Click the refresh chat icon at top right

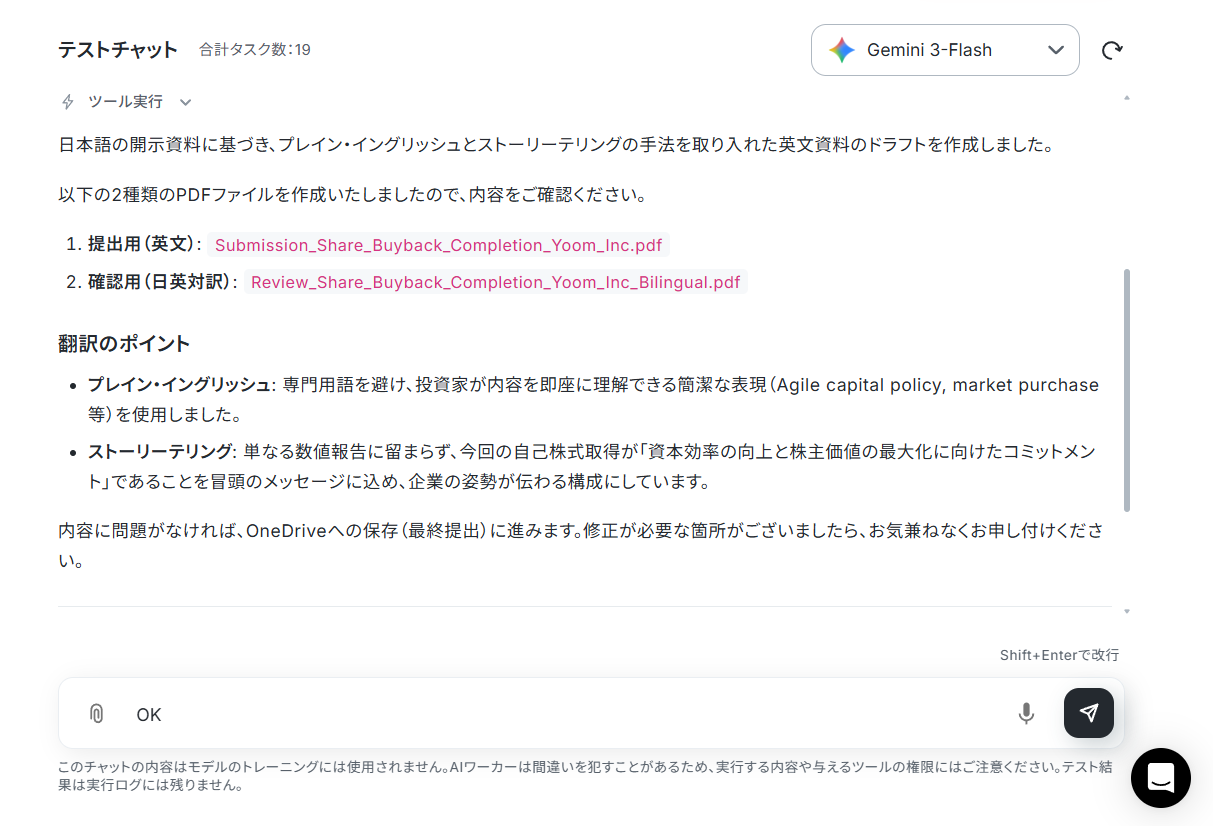point(1112,50)
